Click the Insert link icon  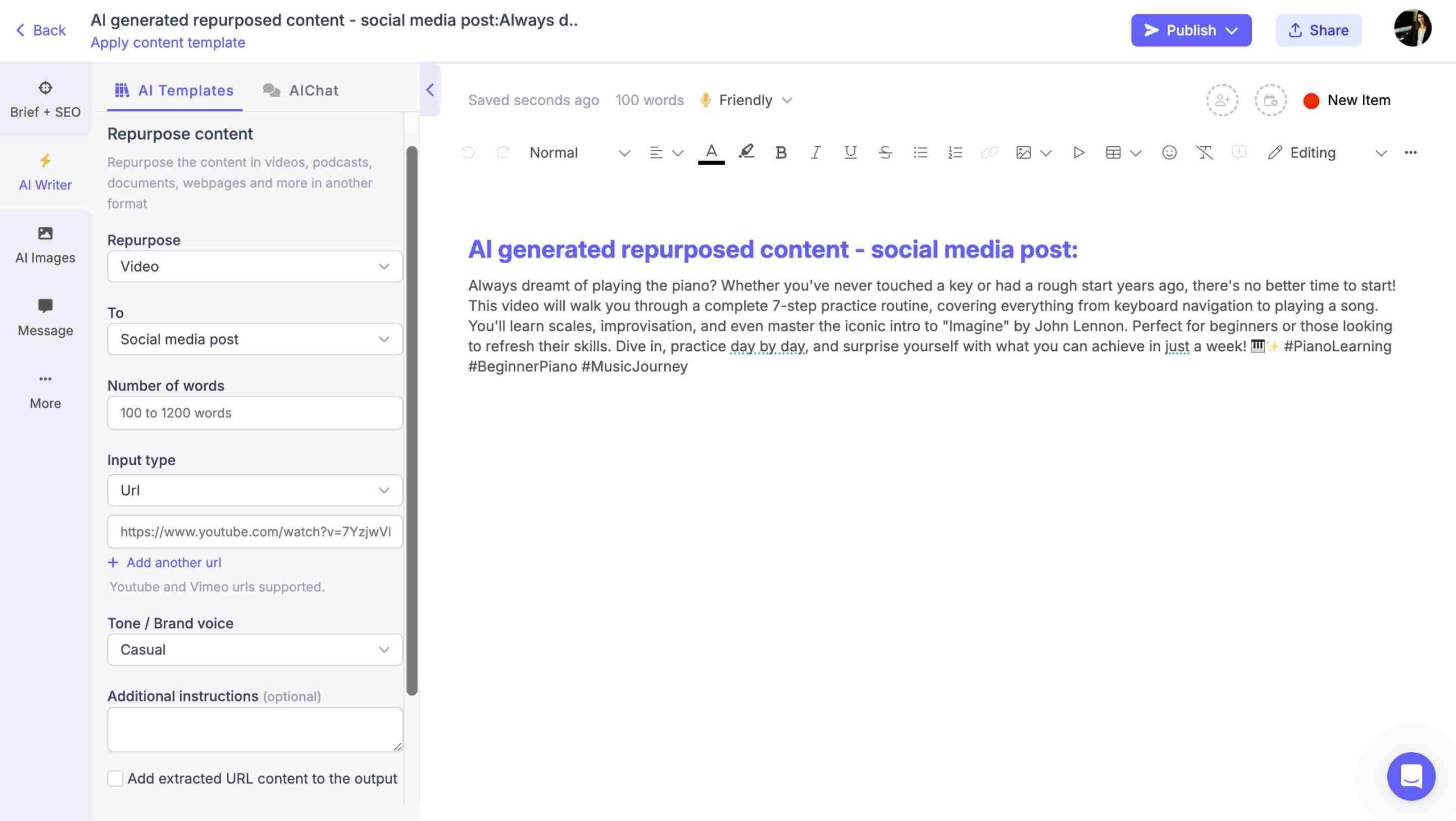[990, 153]
